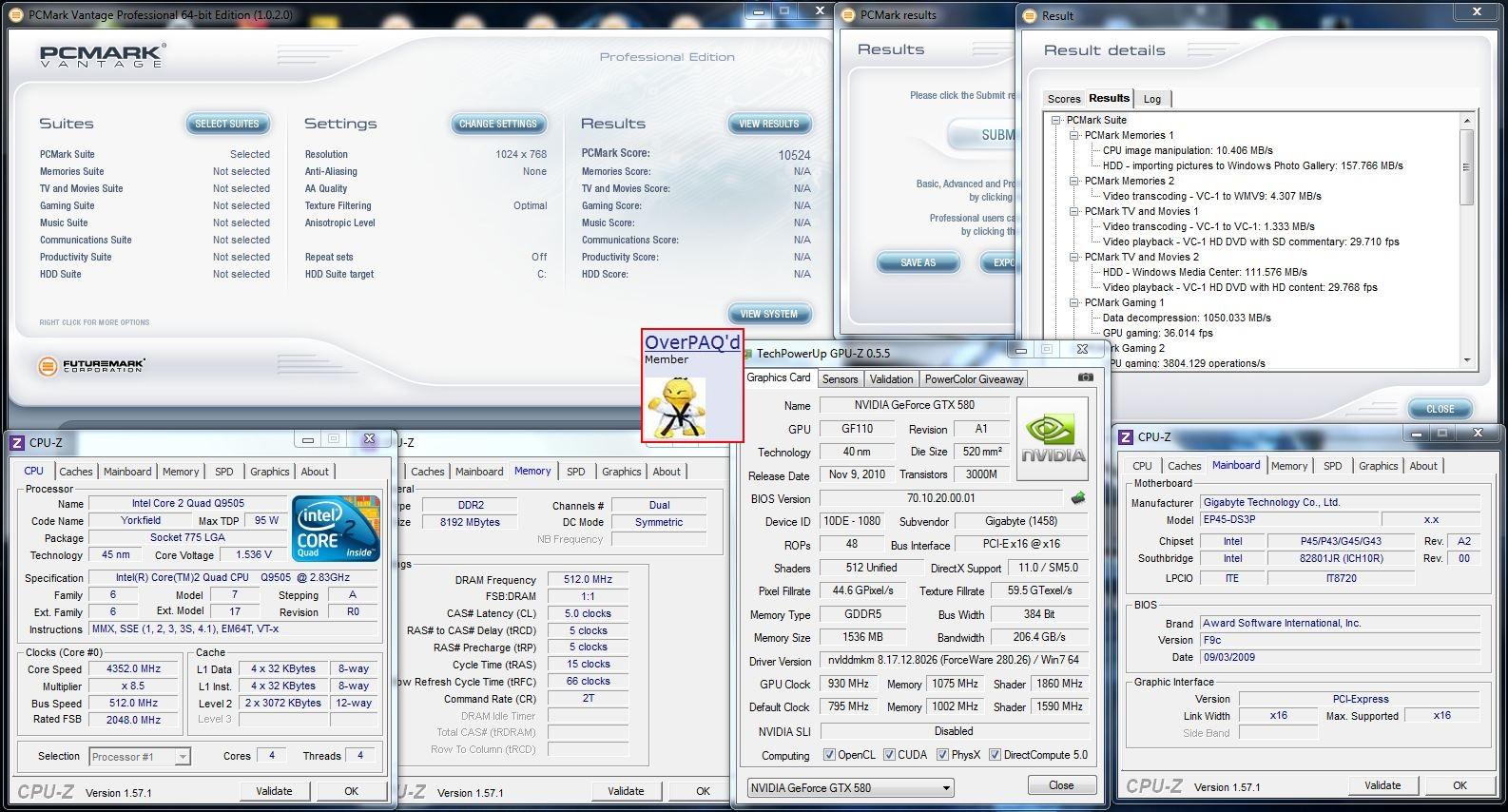Collapse the PCMark TV and Movies 2 node
Screen dimensions: 1508x812
[x=1074, y=258]
